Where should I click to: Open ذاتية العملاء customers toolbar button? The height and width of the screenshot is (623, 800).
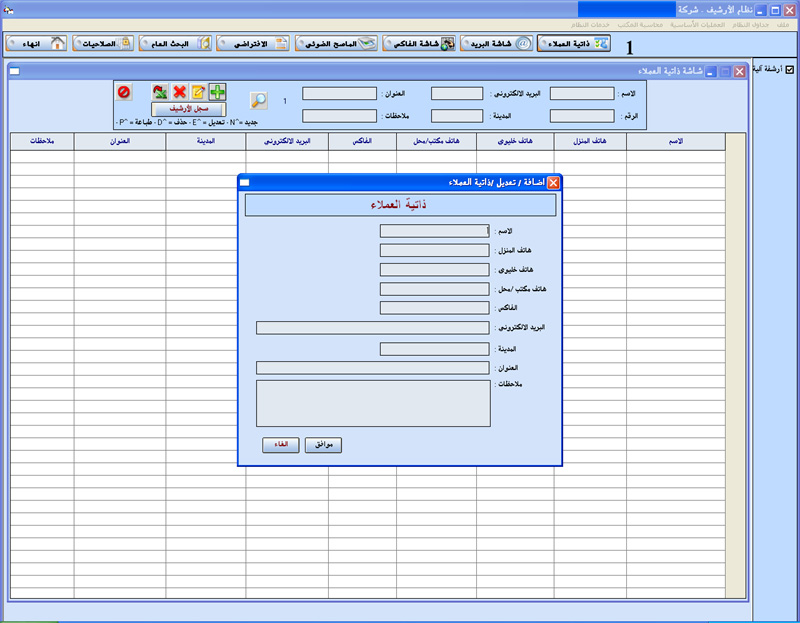click(573, 44)
